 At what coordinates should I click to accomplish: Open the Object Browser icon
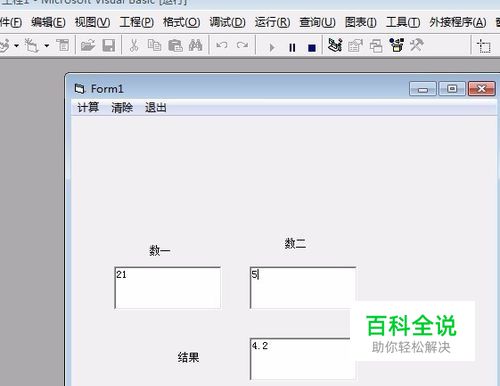(397, 45)
